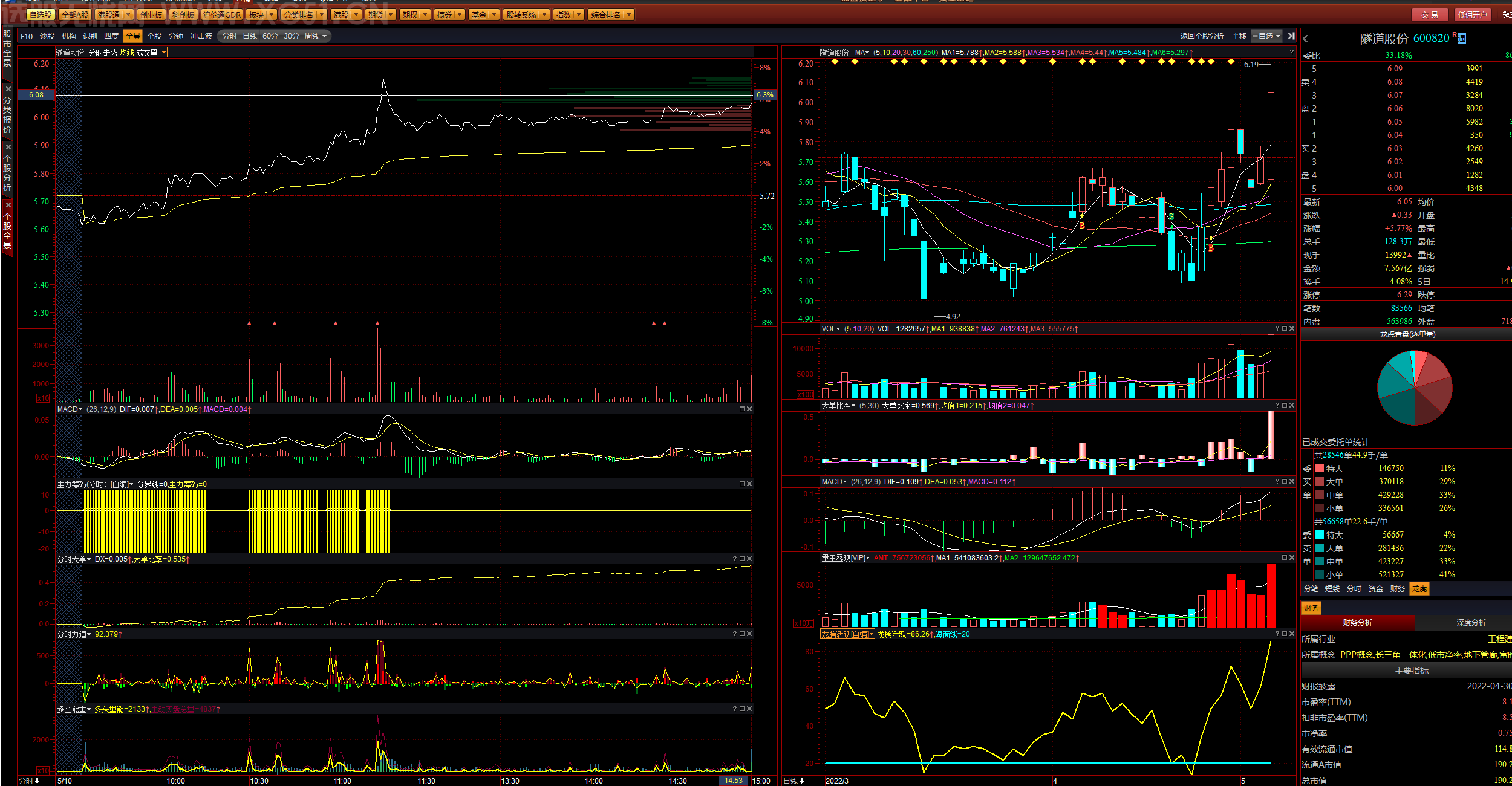The height and width of the screenshot is (786, 1512).
Task: Click the 交易 trade button
Action: point(1429,15)
